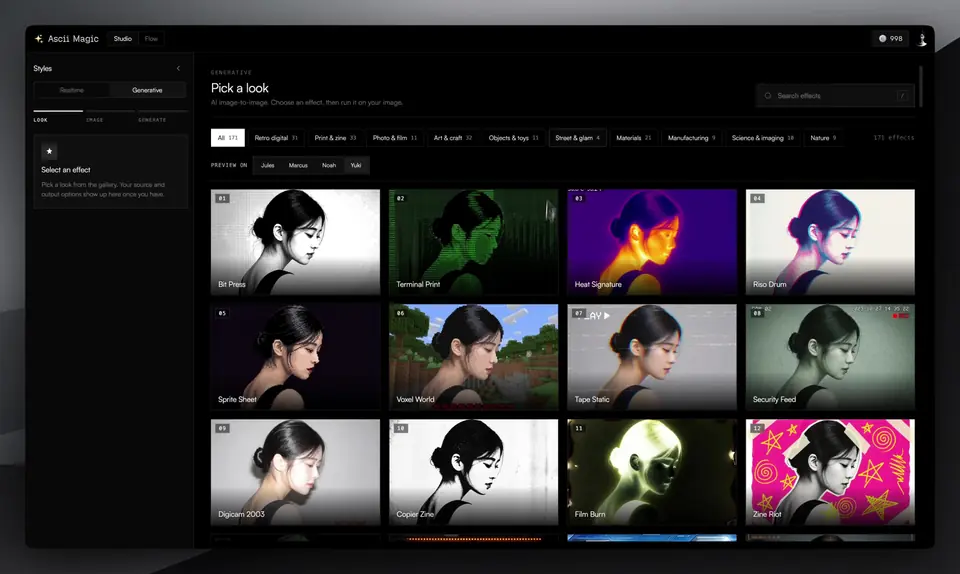Click the Ascii Magic sparkle logo icon

coord(39,39)
